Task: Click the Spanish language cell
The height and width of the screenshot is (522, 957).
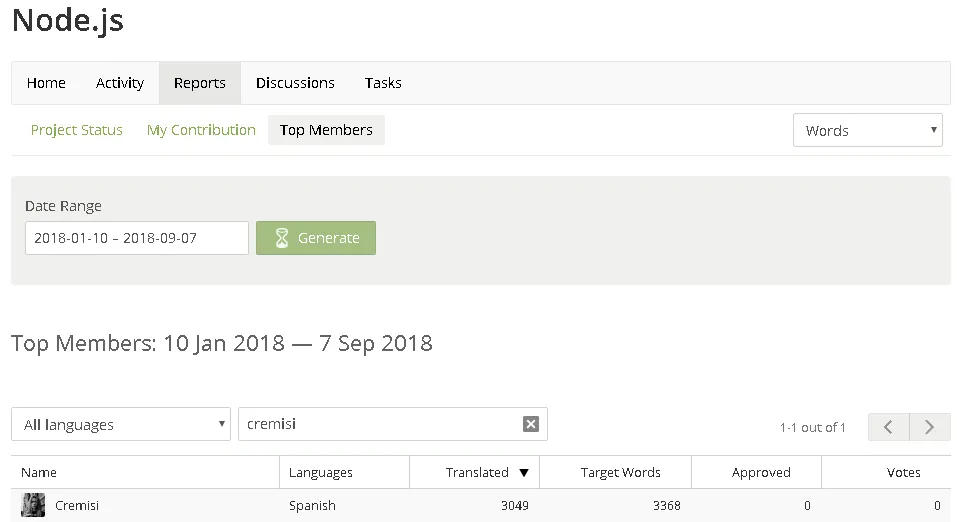Action: click(x=312, y=506)
